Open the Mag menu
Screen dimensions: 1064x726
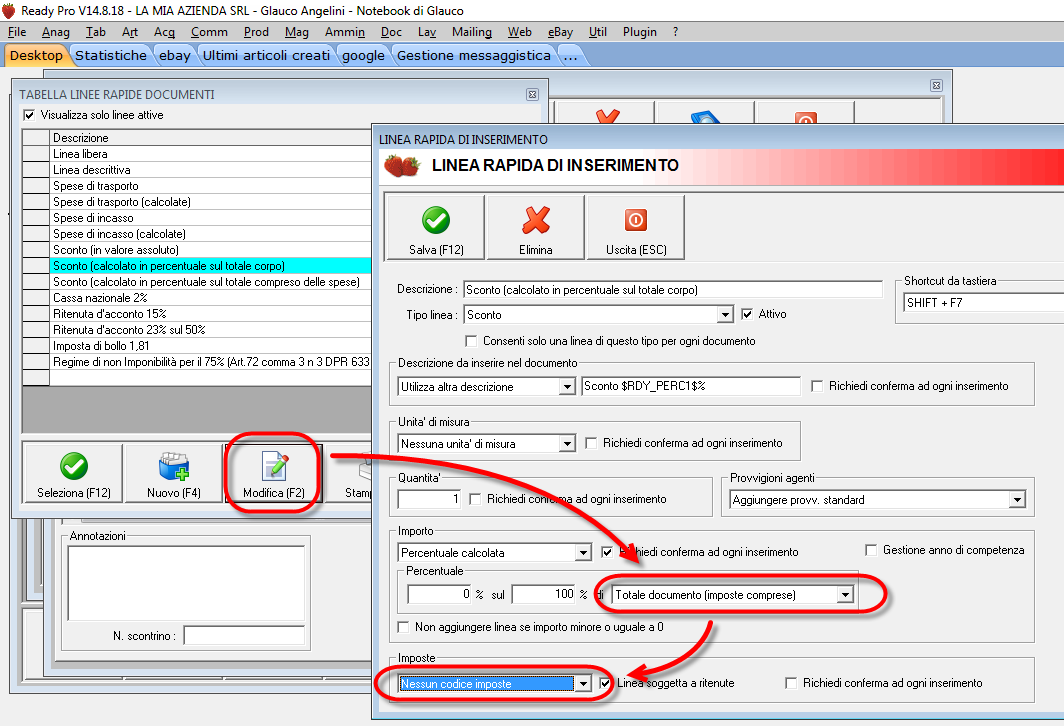coord(297,32)
